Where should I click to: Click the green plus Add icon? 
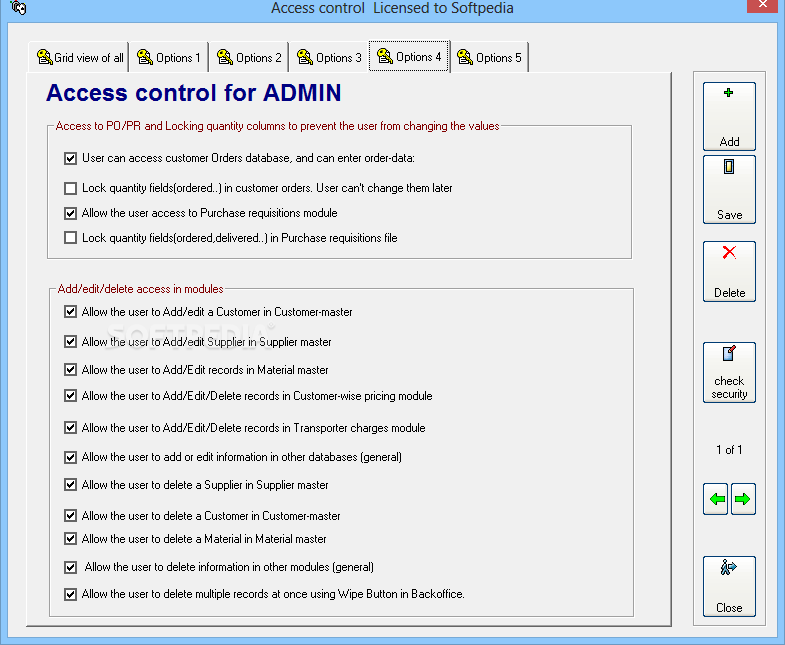pos(728,93)
